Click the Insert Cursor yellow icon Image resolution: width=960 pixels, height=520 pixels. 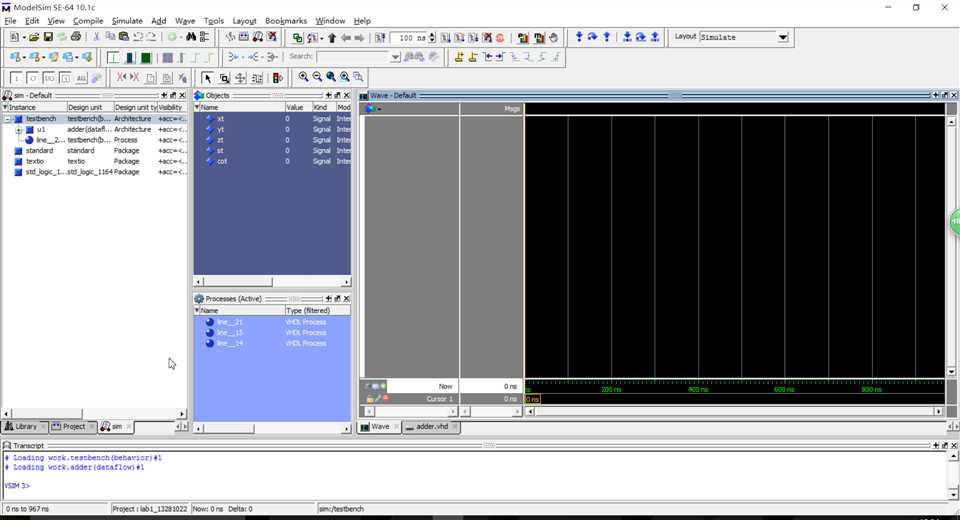point(459,58)
